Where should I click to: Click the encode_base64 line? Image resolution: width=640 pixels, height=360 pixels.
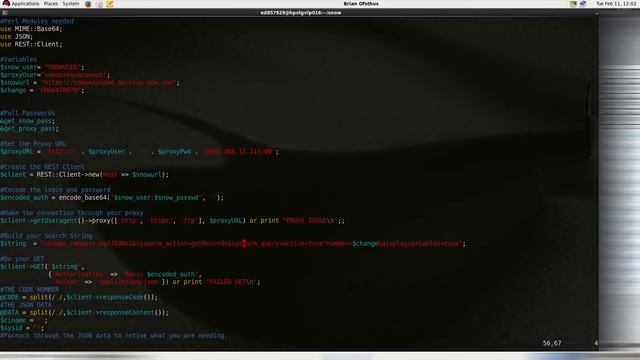point(112,198)
